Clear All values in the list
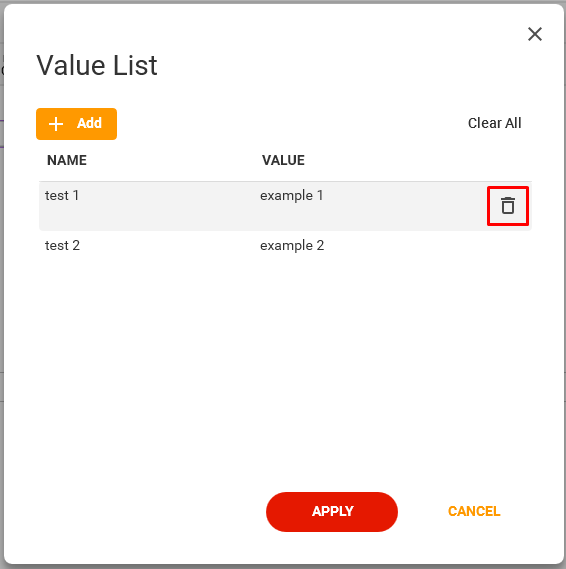 click(494, 123)
